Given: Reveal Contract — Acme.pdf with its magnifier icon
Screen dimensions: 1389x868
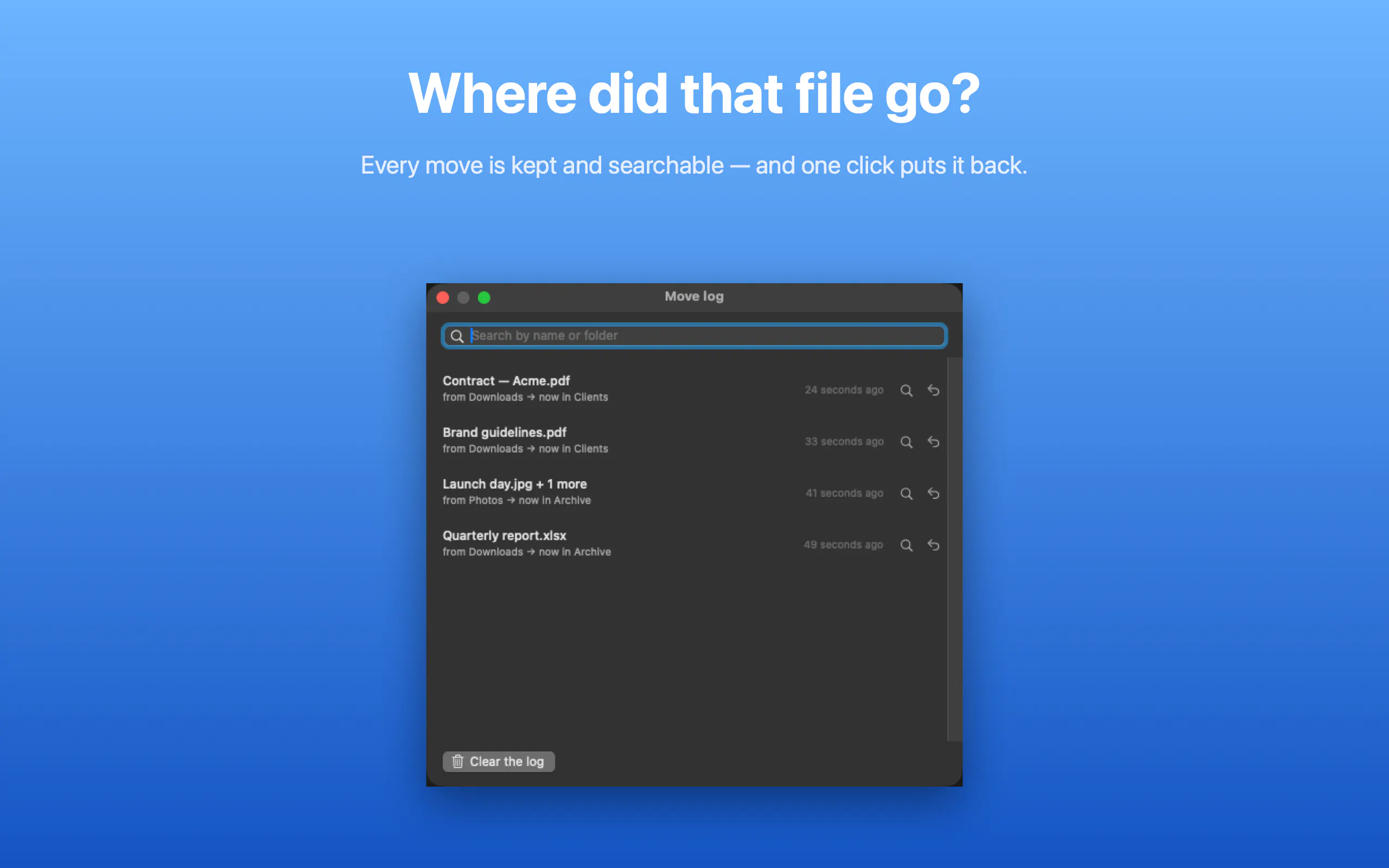Looking at the screenshot, I should pos(906,391).
